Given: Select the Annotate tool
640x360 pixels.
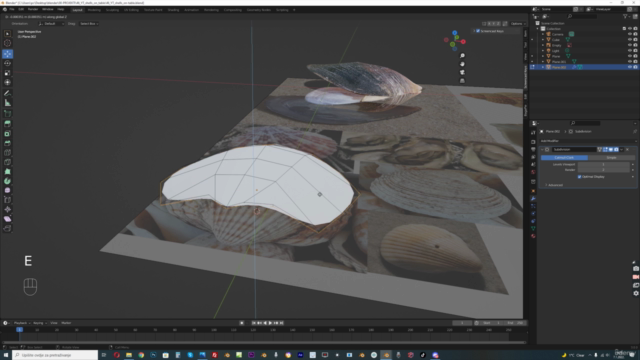Looking at the screenshot, I should coord(7,93).
